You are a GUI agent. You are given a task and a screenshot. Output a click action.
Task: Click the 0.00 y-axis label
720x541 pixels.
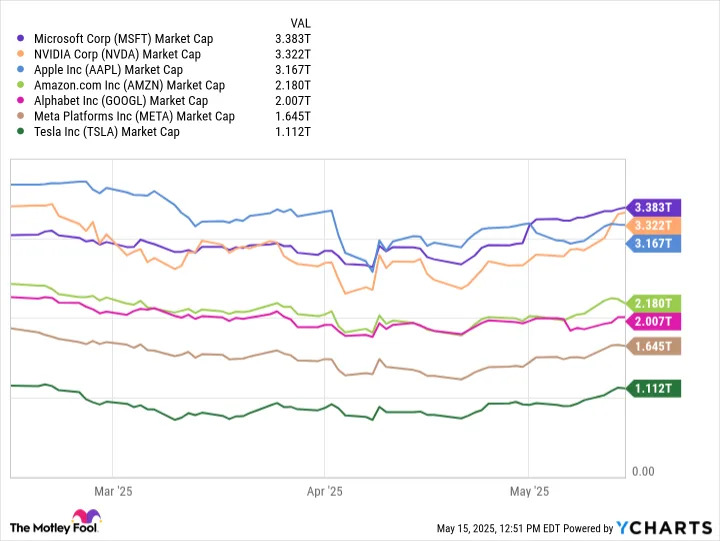(x=643, y=472)
